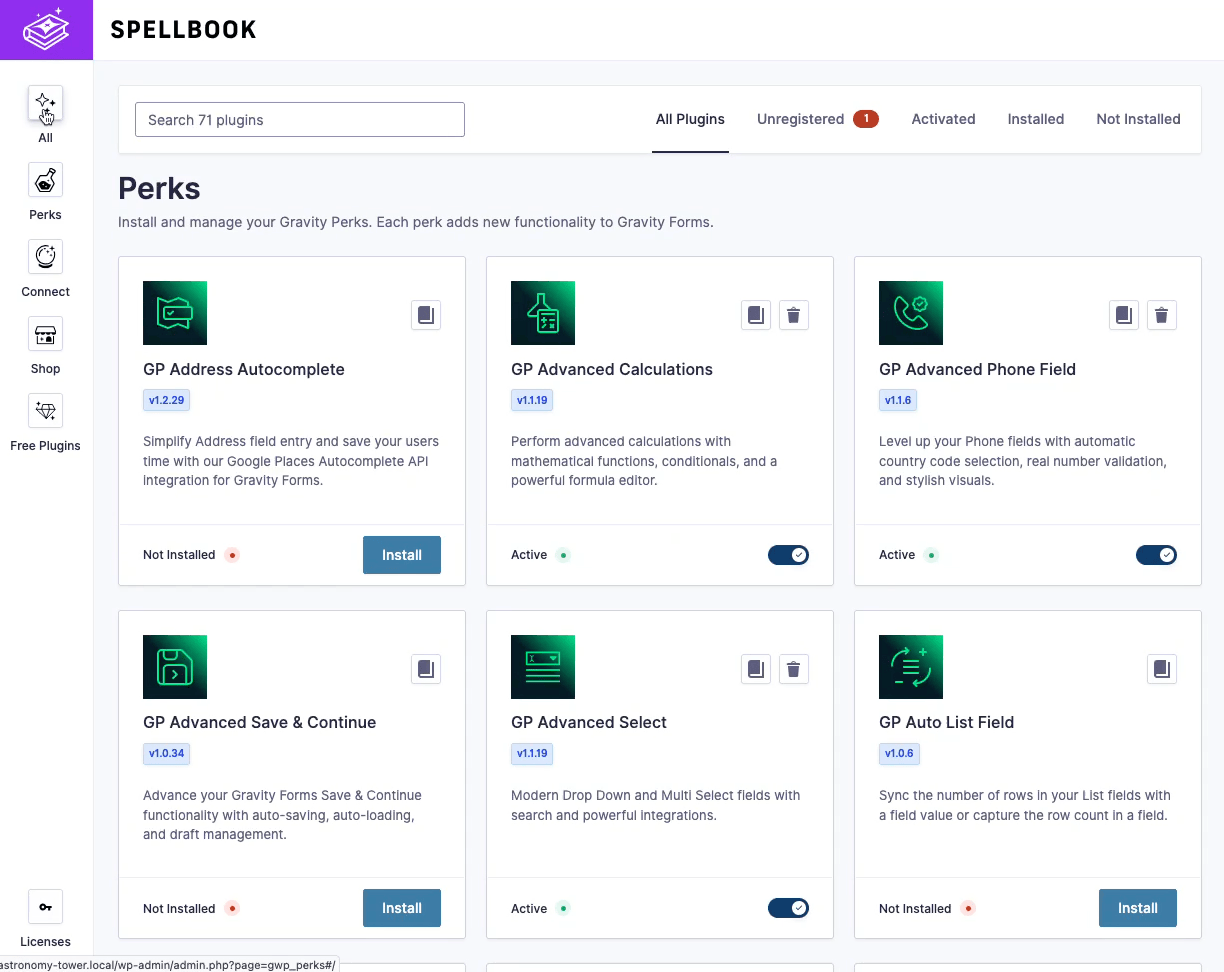Delete GP Advanced Calculations via trash icon
This screenshot has height=972, width=1224.
pyautogui.click(x=794, y=315)
